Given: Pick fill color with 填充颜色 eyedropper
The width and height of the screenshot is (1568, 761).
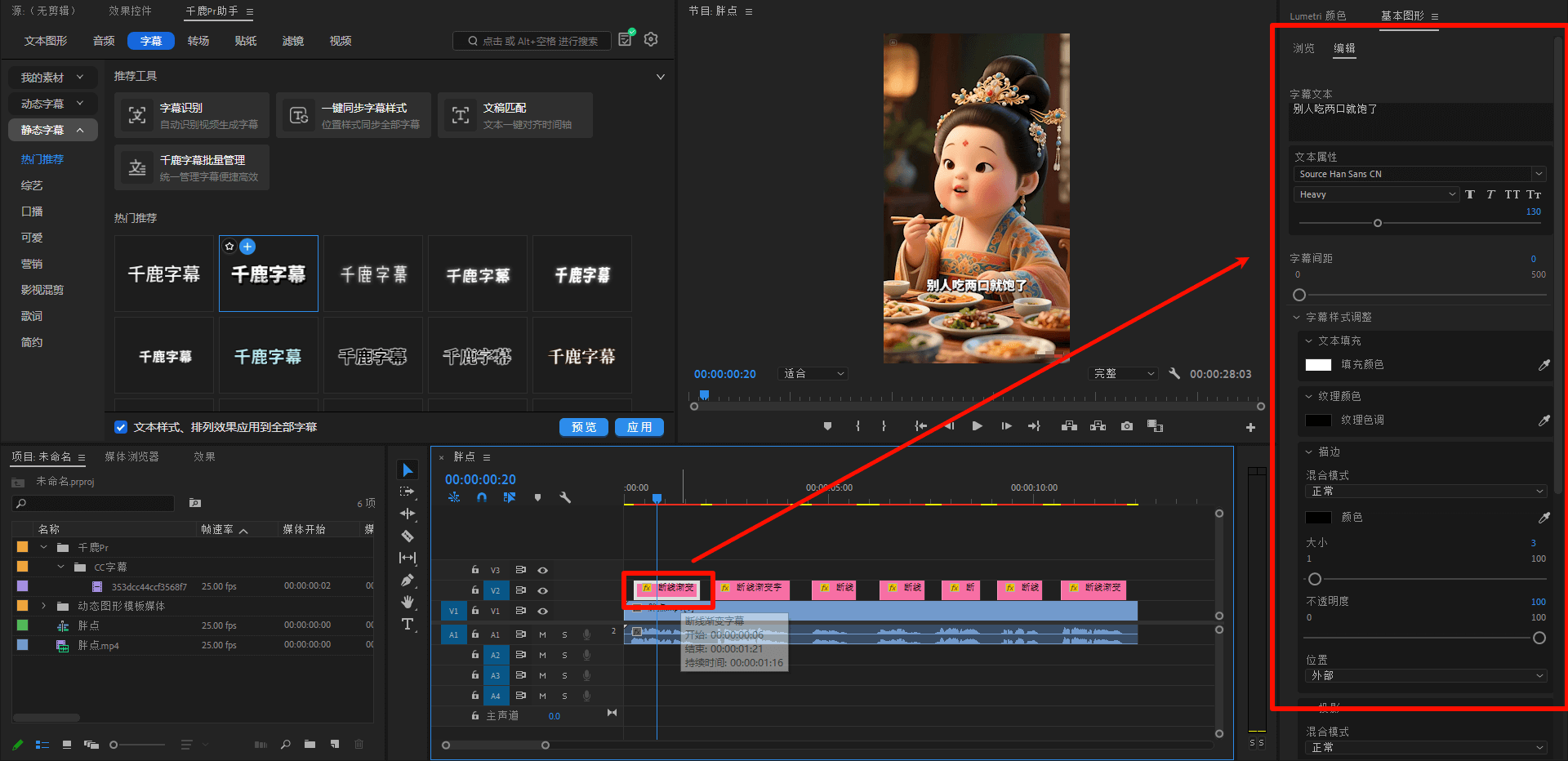Looking at the screenshot, I should pos(1543,365).
